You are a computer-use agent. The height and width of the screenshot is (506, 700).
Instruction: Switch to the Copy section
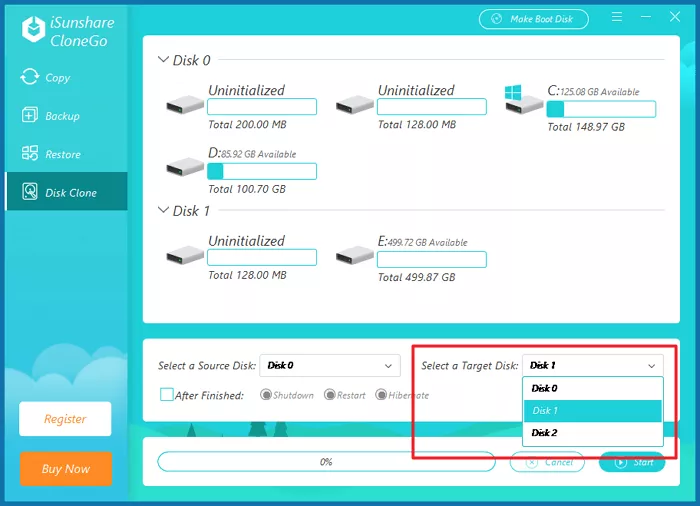click(x=66, y=77)
